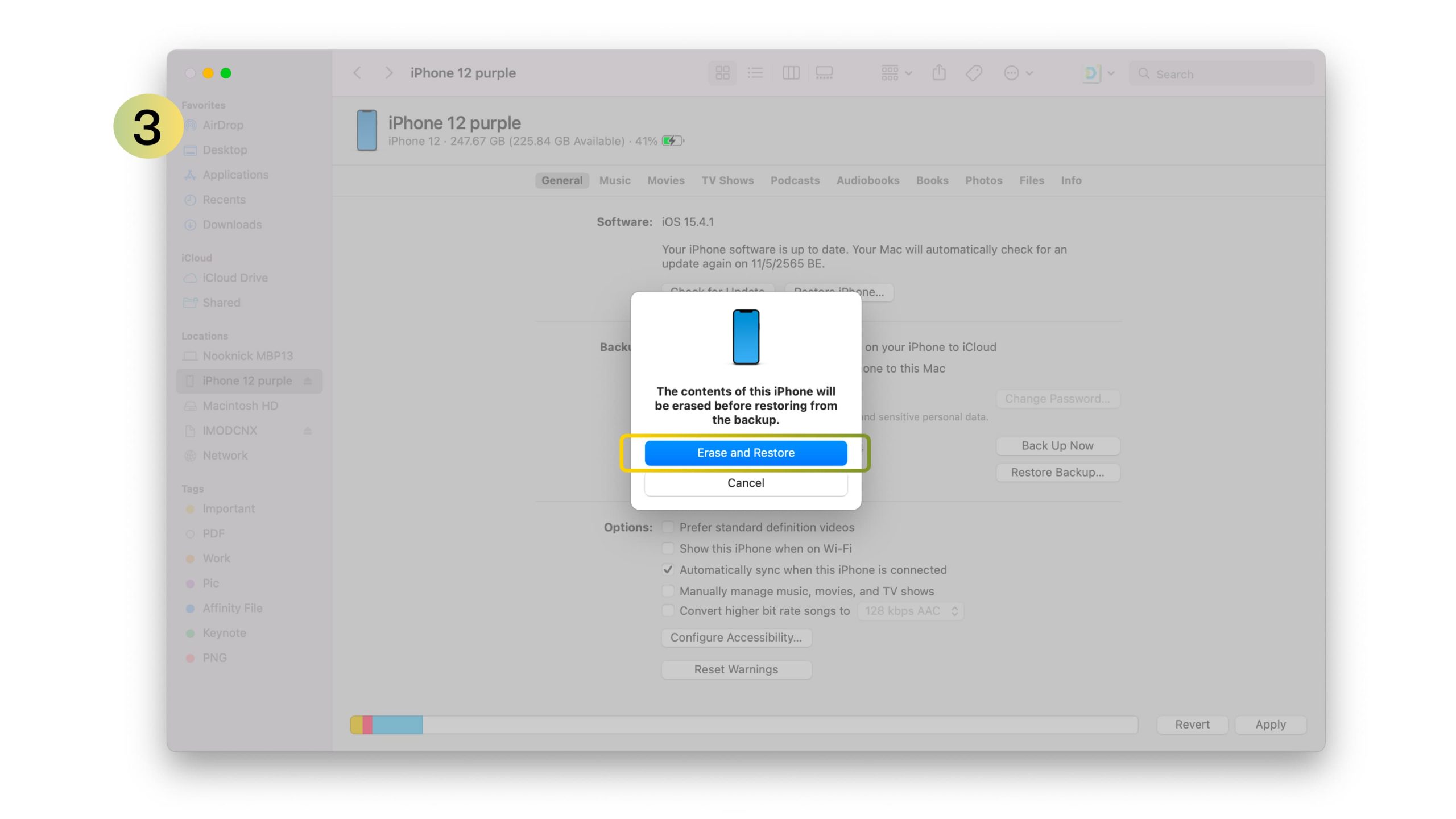Viewport: 1456px width, 819px height.
Task: Eject the iPhone 12 purple device
Action: (308, 381)
